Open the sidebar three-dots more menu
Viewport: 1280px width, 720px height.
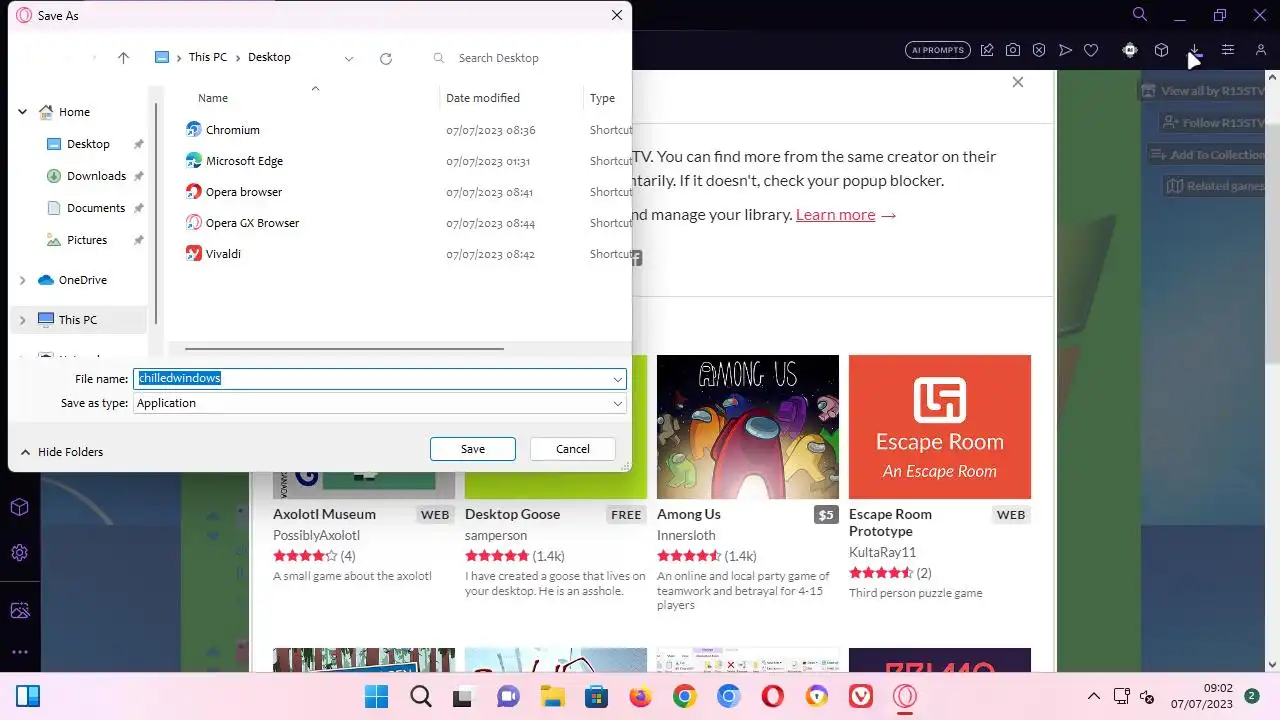point(19,652)
